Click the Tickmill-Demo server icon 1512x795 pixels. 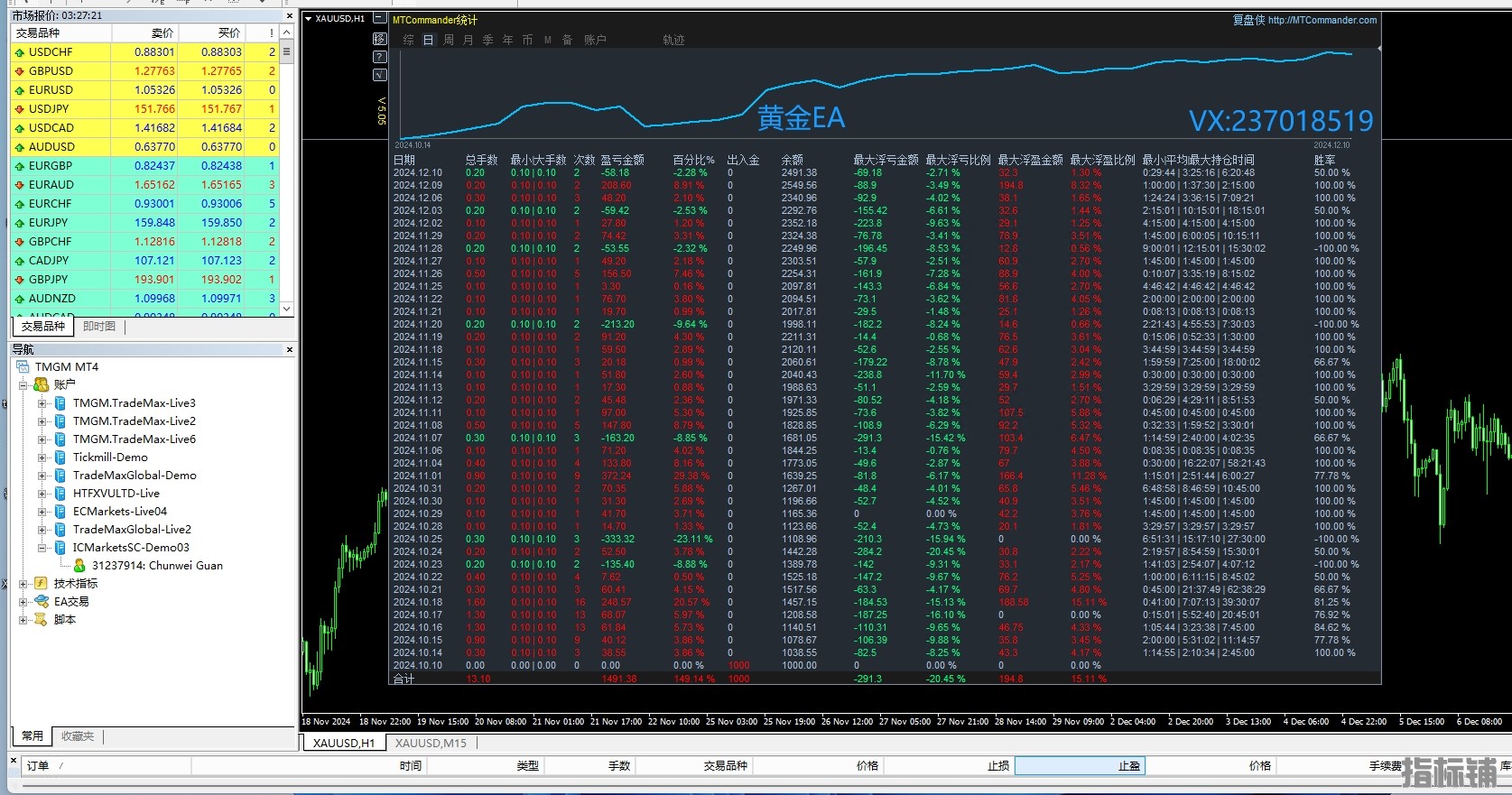tap(60, 458)
